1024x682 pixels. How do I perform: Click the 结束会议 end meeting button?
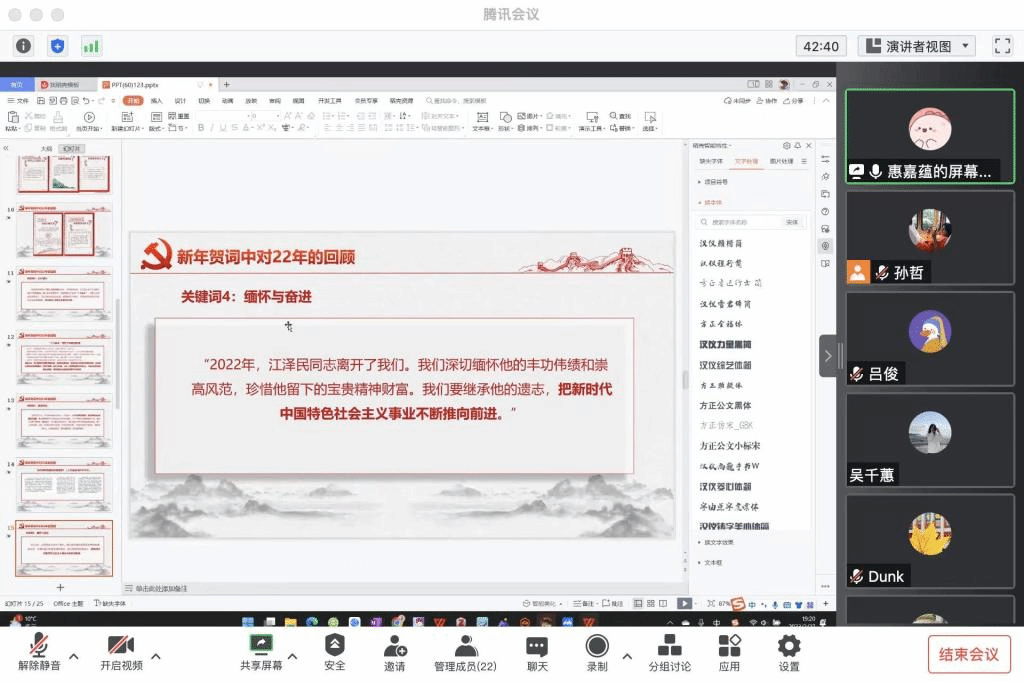[968, 654]
